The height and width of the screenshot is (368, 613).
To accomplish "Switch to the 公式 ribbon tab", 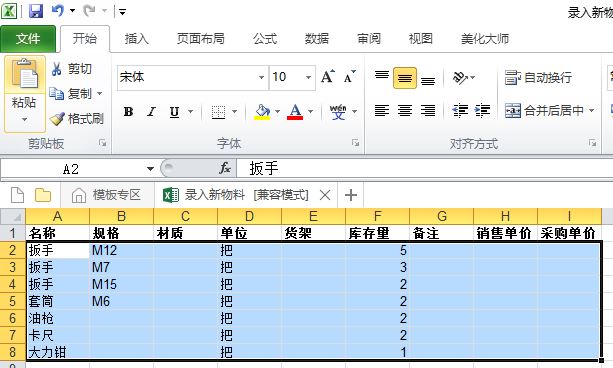I will coord(265,39).
